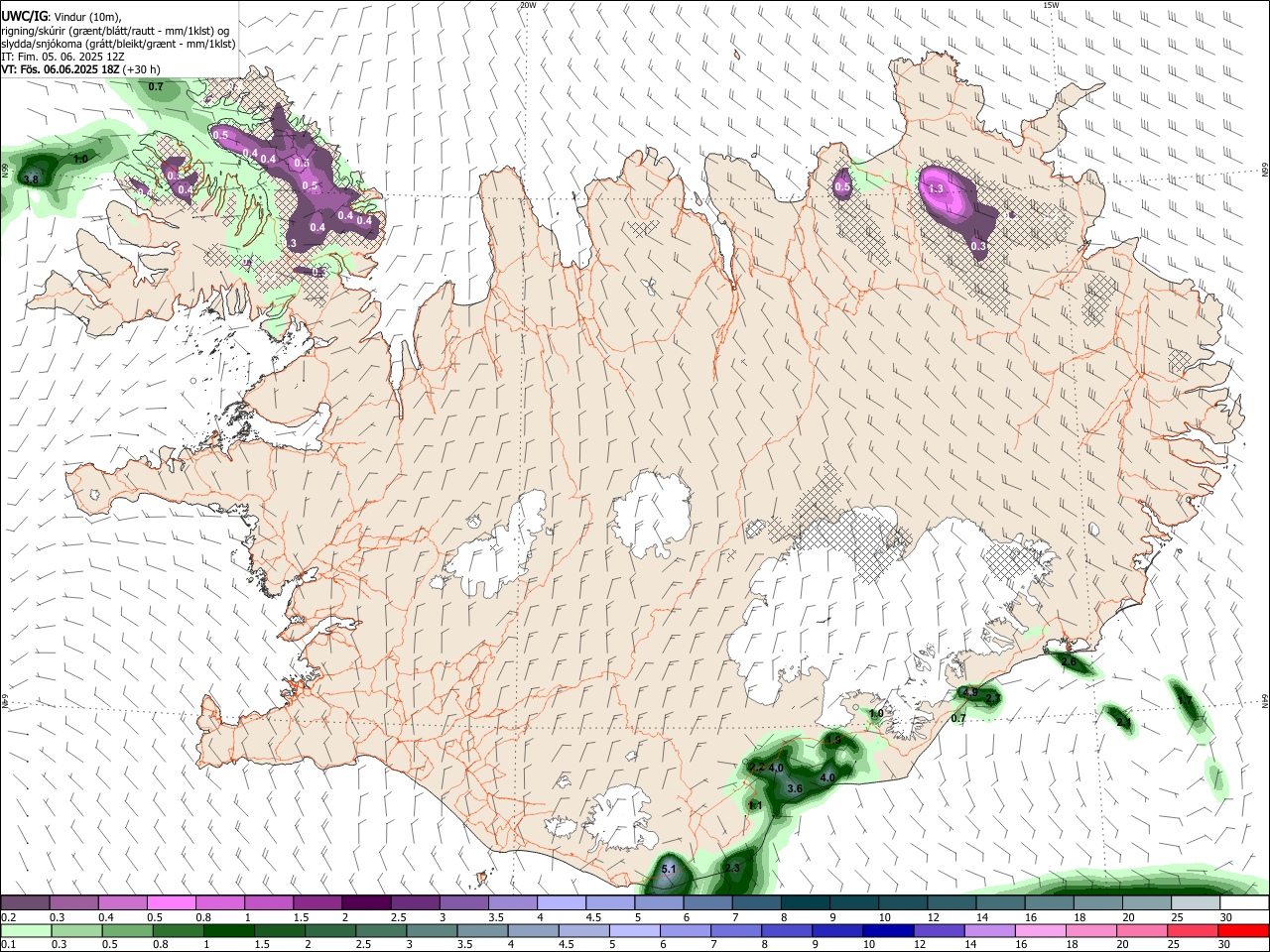Click the 0.4 label on the snow scale
The height and width of the screenshot is (952, 1270).
coord(106,917)
